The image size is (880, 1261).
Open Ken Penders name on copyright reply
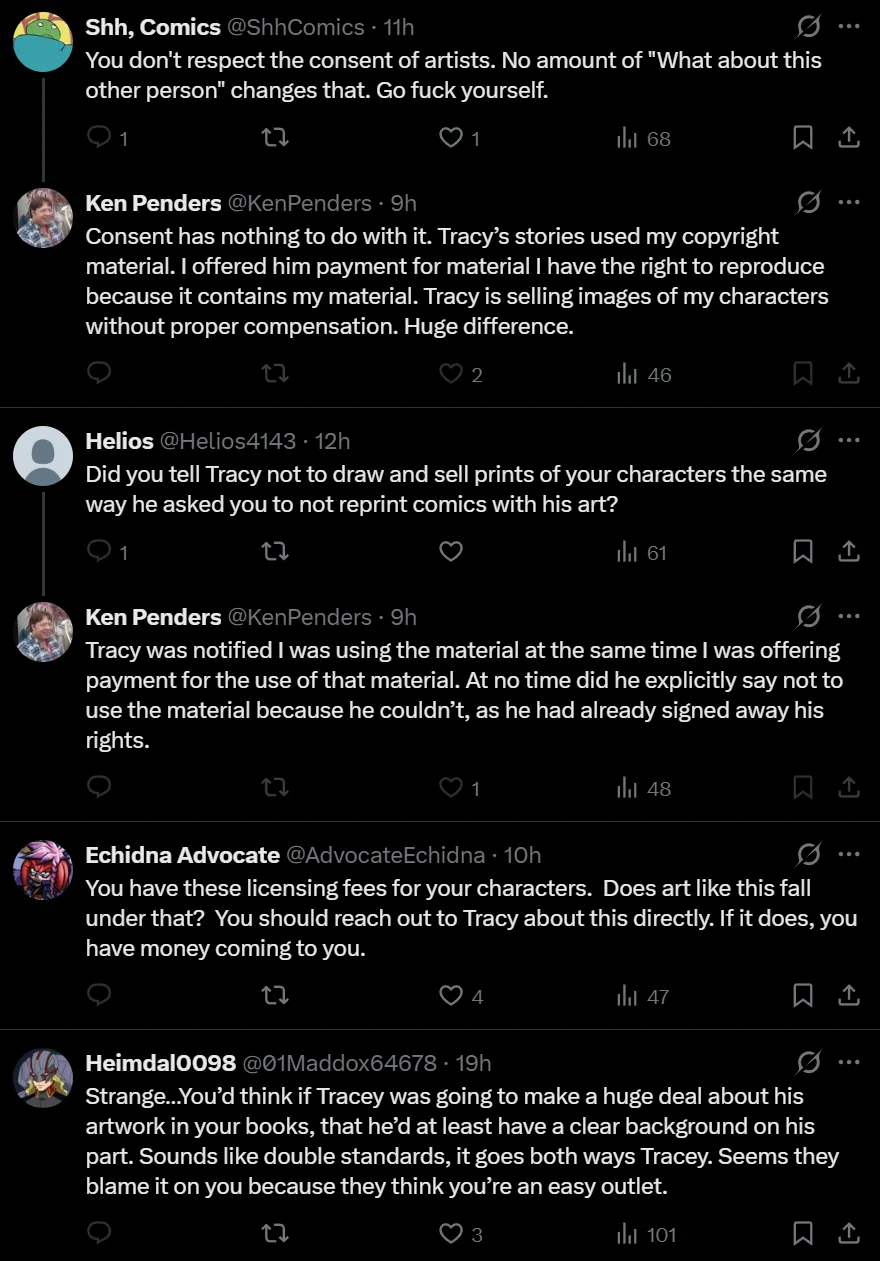pos(153,203)
